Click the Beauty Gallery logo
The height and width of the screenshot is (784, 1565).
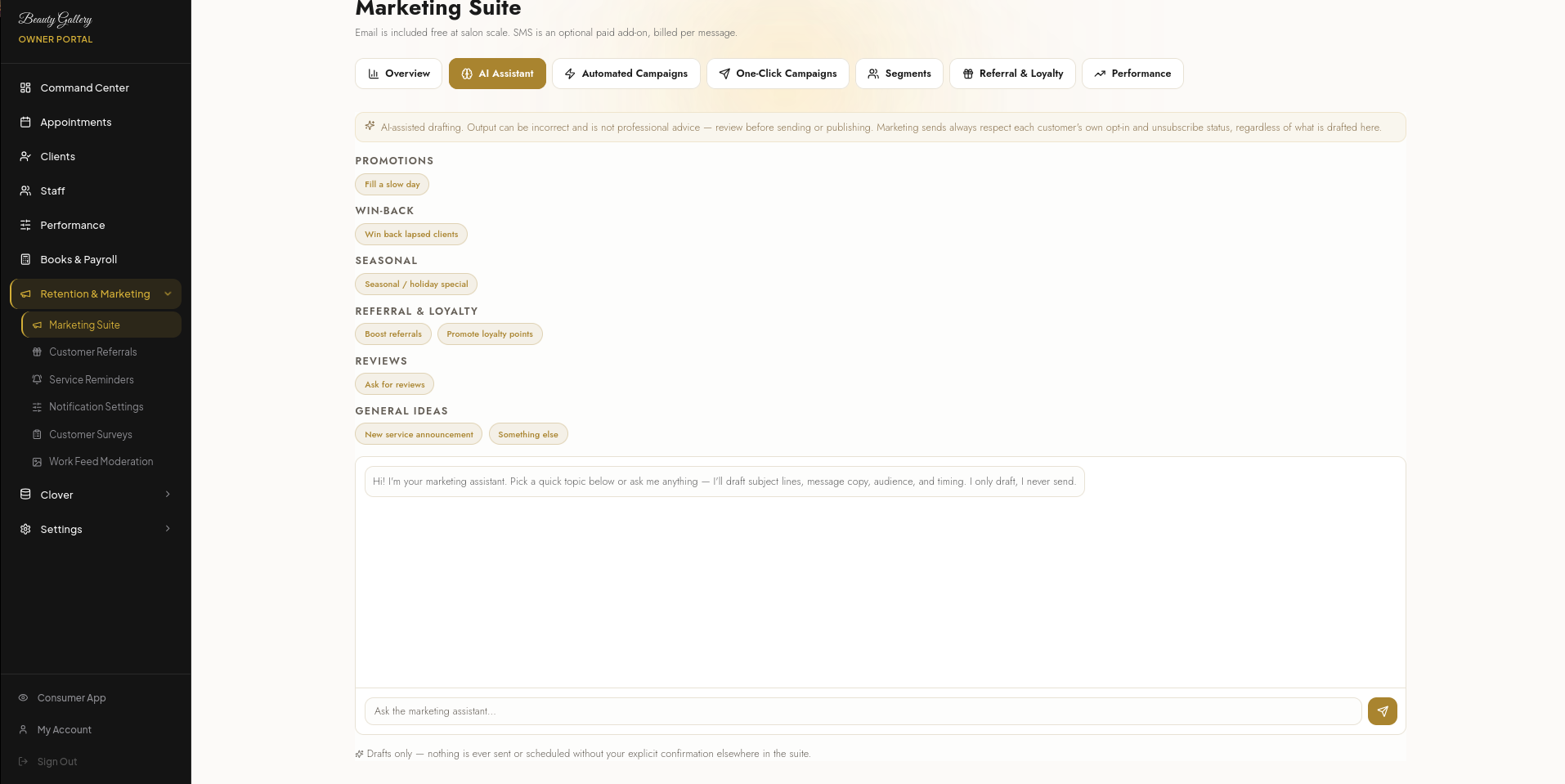(x=56, y=19)
